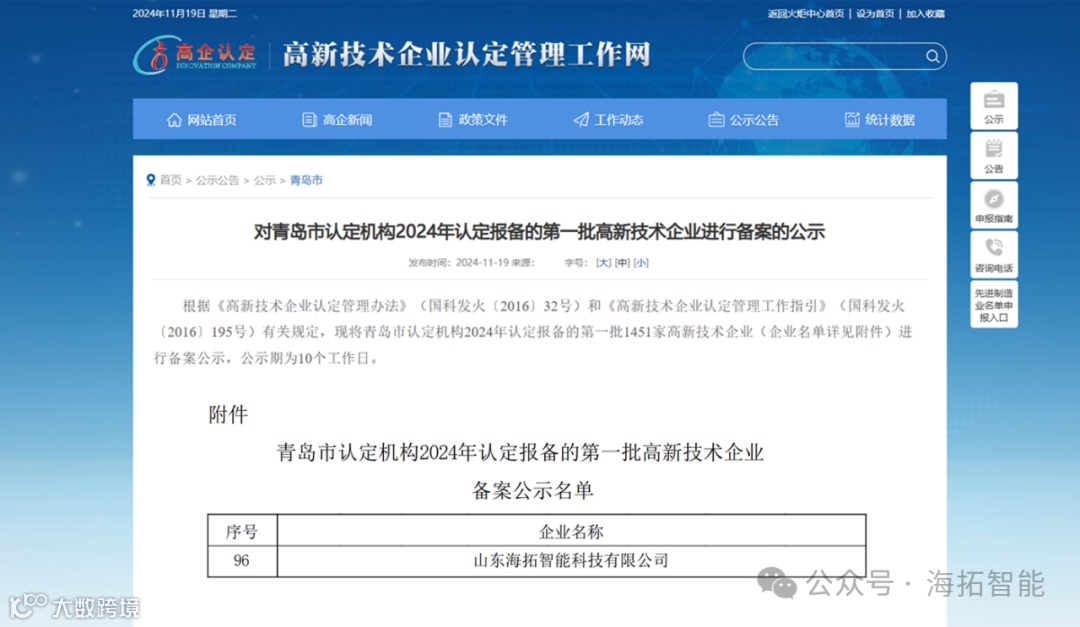Open the 申报指南 sidebar icon
The image size is (1080, 627).
coord(994,205)
